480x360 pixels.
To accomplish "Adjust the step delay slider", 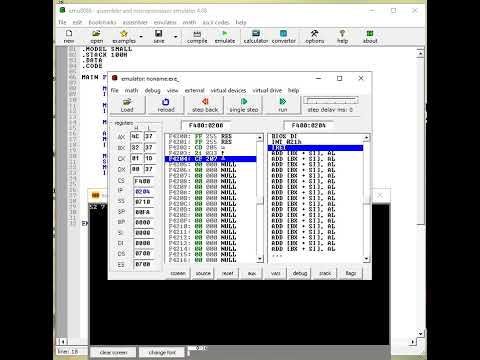I will pyautogui.click(x=331, y=100).
